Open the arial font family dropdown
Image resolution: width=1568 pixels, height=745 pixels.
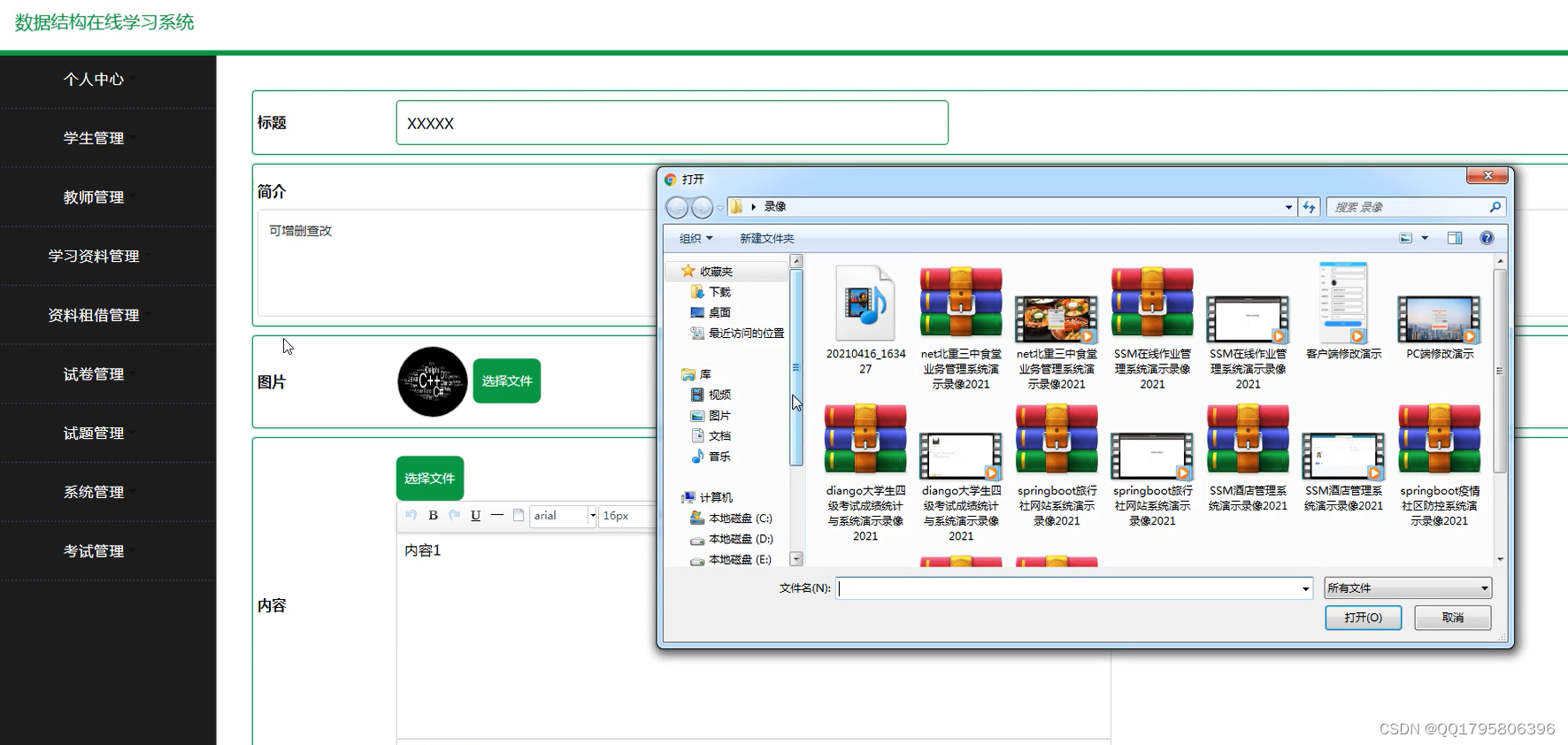pos(564,516)
